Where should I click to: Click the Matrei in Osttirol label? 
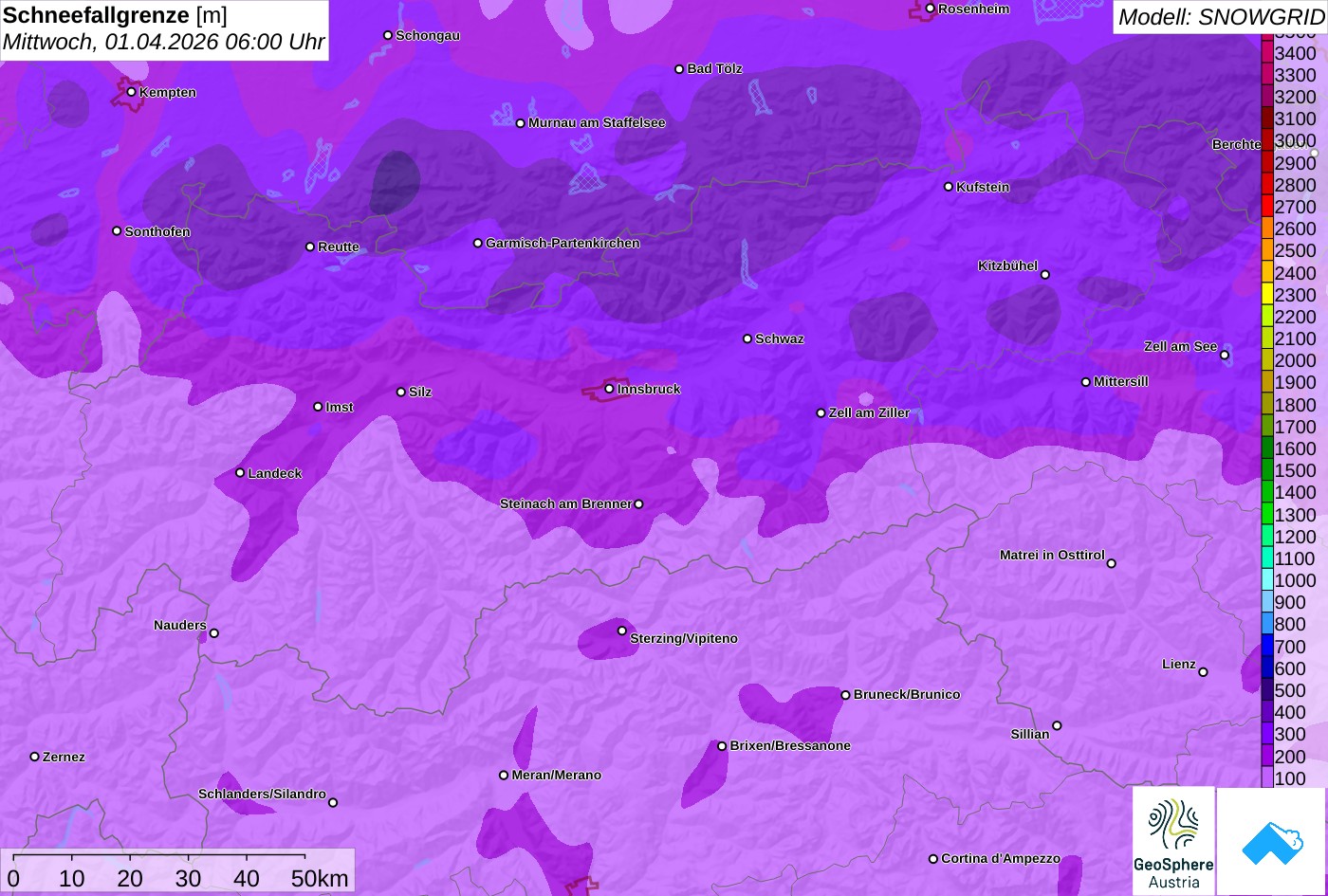pos(1052,555)
